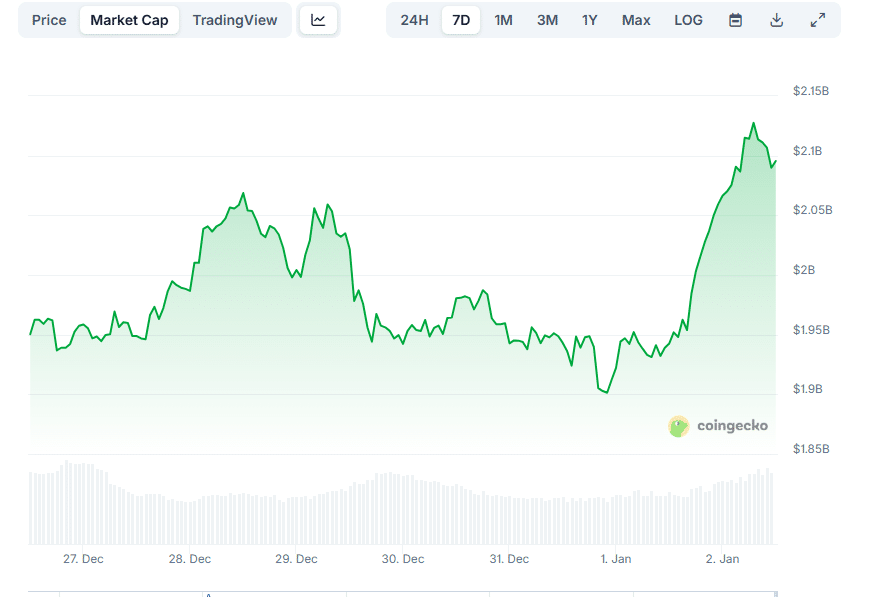
Task: Click the line chart type icon
Action: coord(318,20)
